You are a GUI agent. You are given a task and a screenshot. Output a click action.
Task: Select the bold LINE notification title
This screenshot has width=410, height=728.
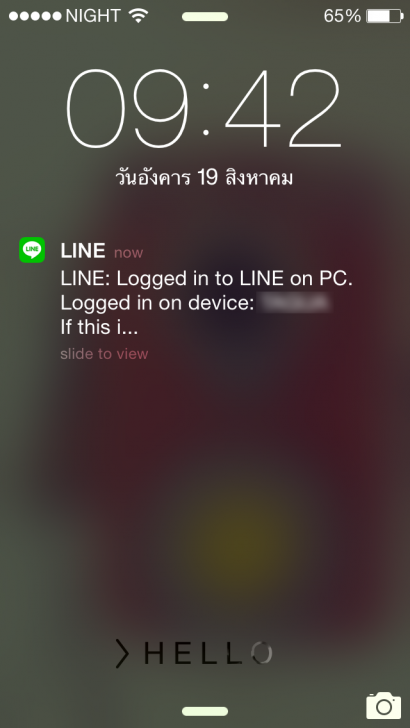[x=83, y=251]
